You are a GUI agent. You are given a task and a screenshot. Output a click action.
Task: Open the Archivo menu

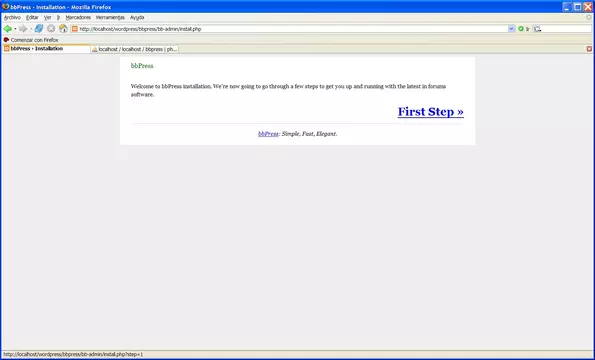[x=12, y=17]
